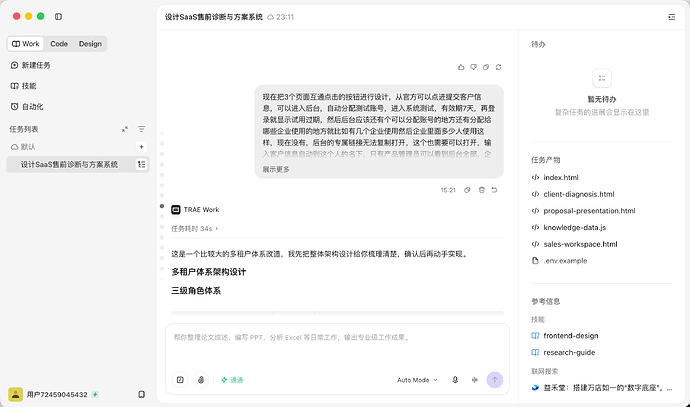Revert to the 15:21 message with undo icon
The width and height of the screenshot is (690, 407).
(495, 190)
